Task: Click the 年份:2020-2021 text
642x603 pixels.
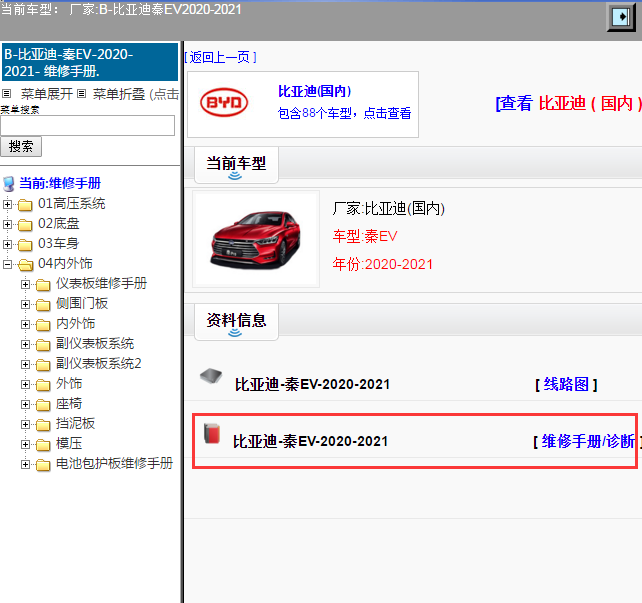Action: 382,264
